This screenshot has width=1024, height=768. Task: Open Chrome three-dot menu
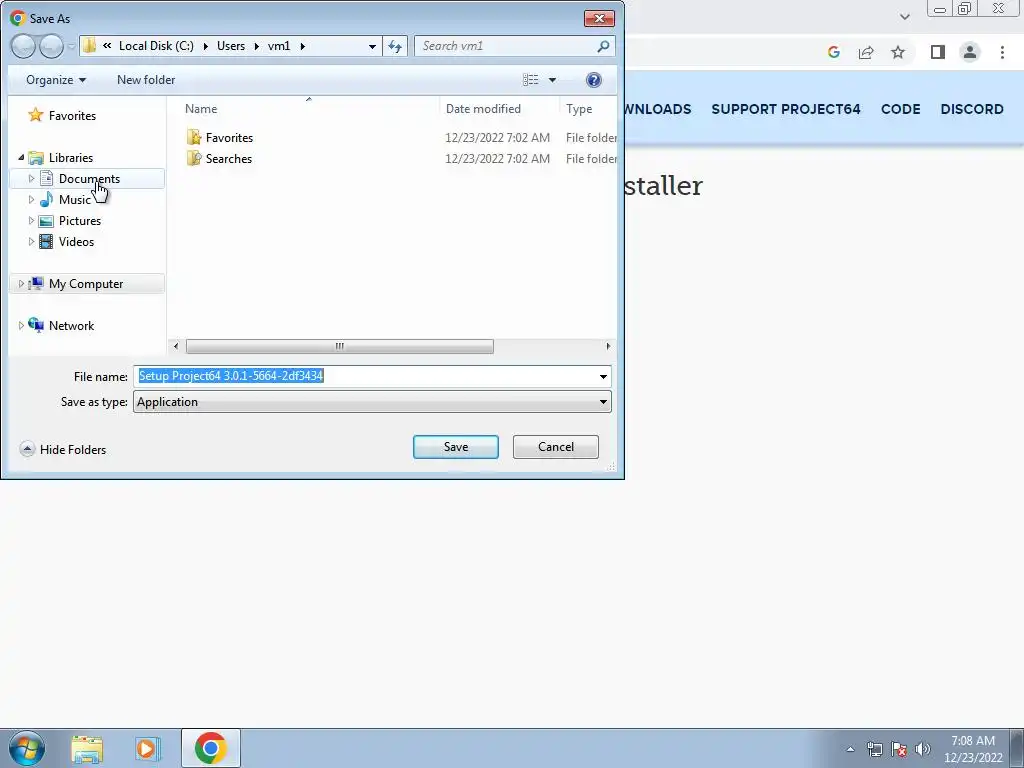(1002, 52)
